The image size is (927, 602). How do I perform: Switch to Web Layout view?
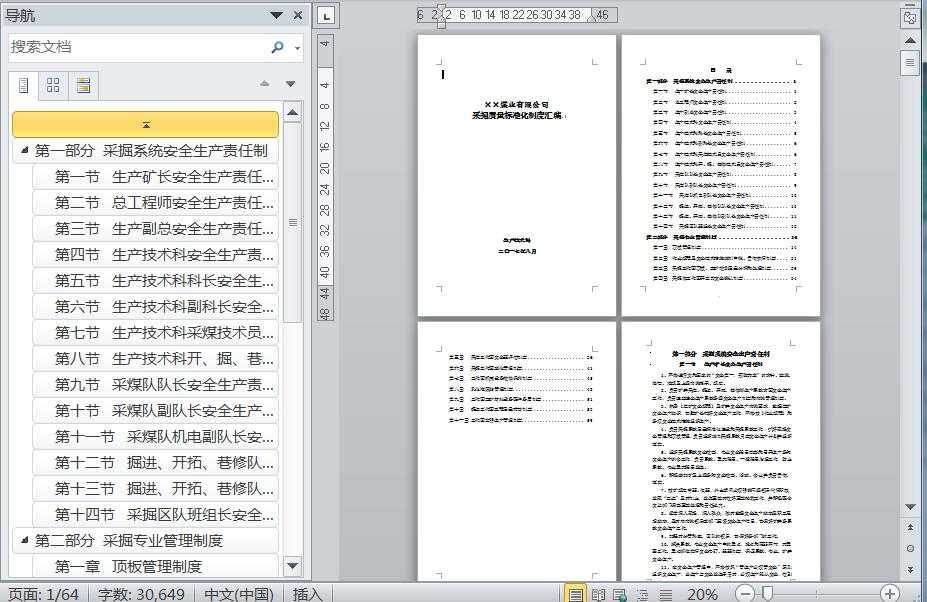point(619,594)
